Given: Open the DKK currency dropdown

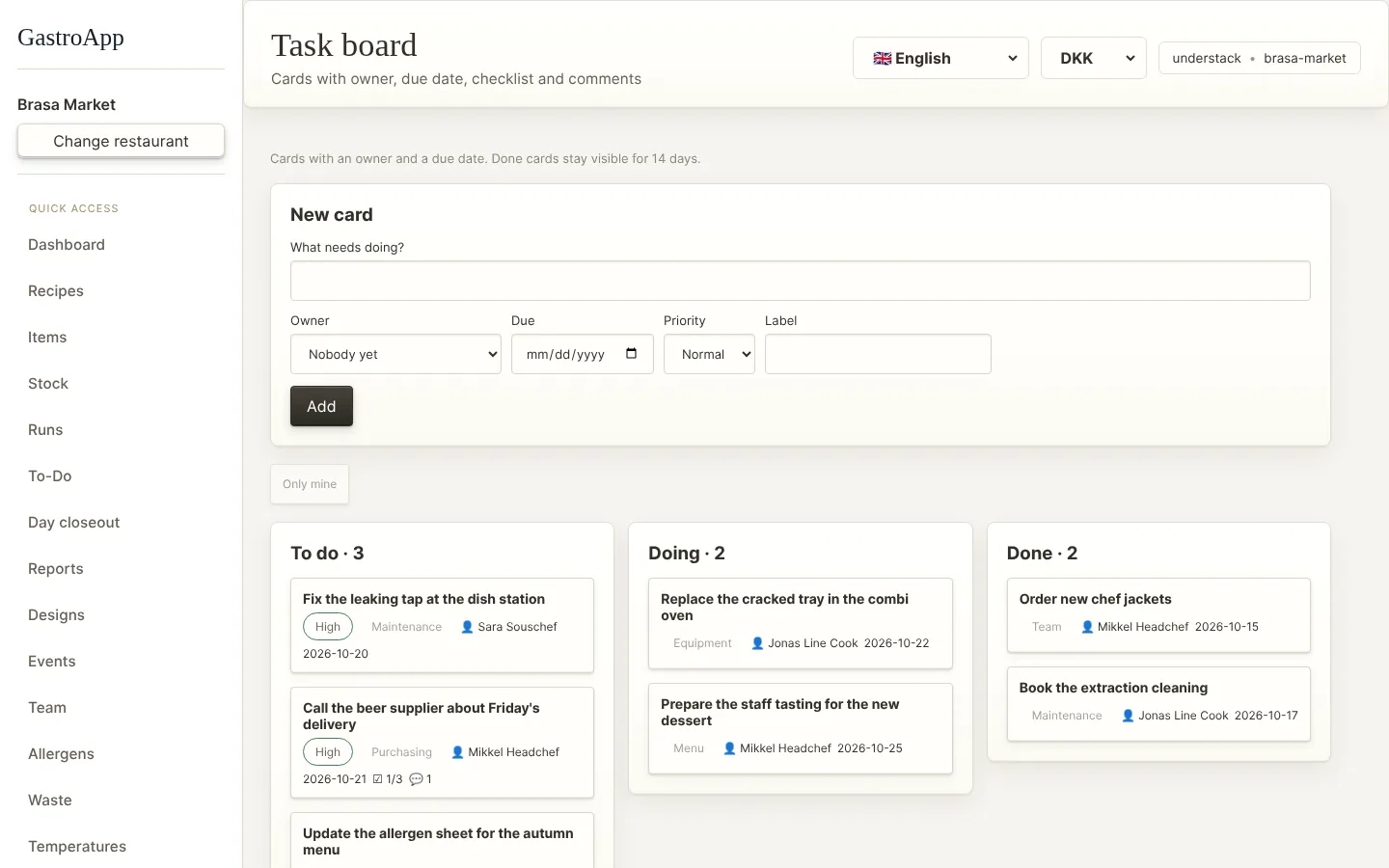Looking at the screenshot, I should 1094,58.
